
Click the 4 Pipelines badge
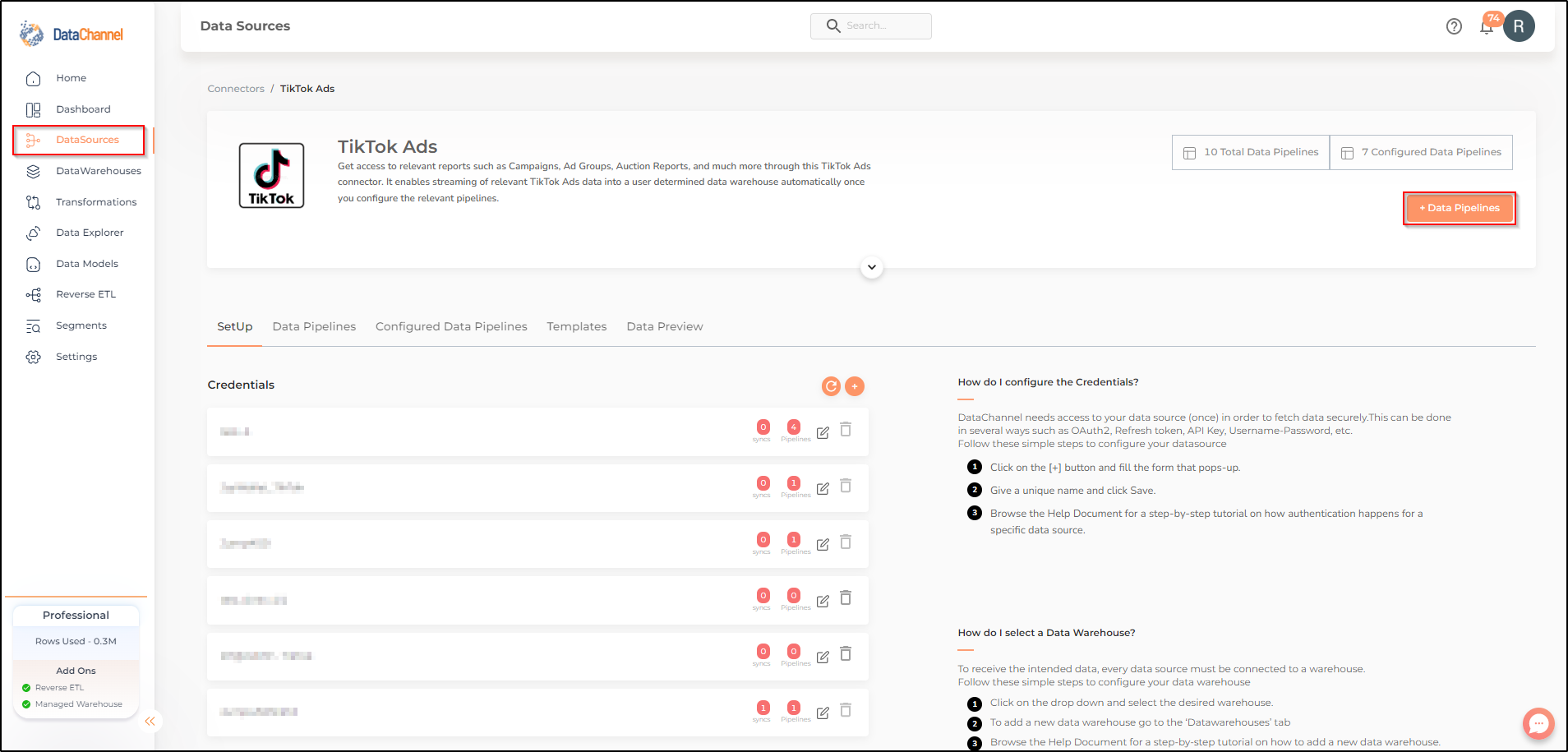click(794, 427)
